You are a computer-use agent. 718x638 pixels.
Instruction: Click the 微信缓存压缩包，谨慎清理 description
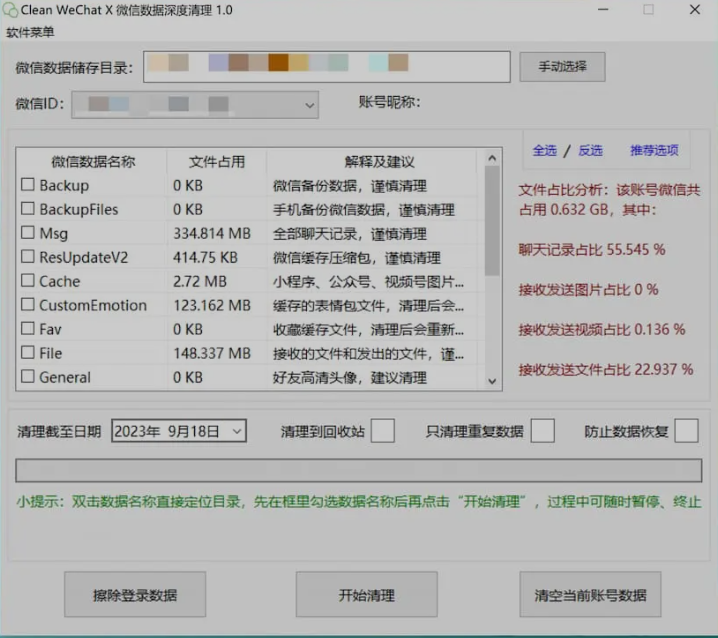pyautogui.click(x=357, y=258)
